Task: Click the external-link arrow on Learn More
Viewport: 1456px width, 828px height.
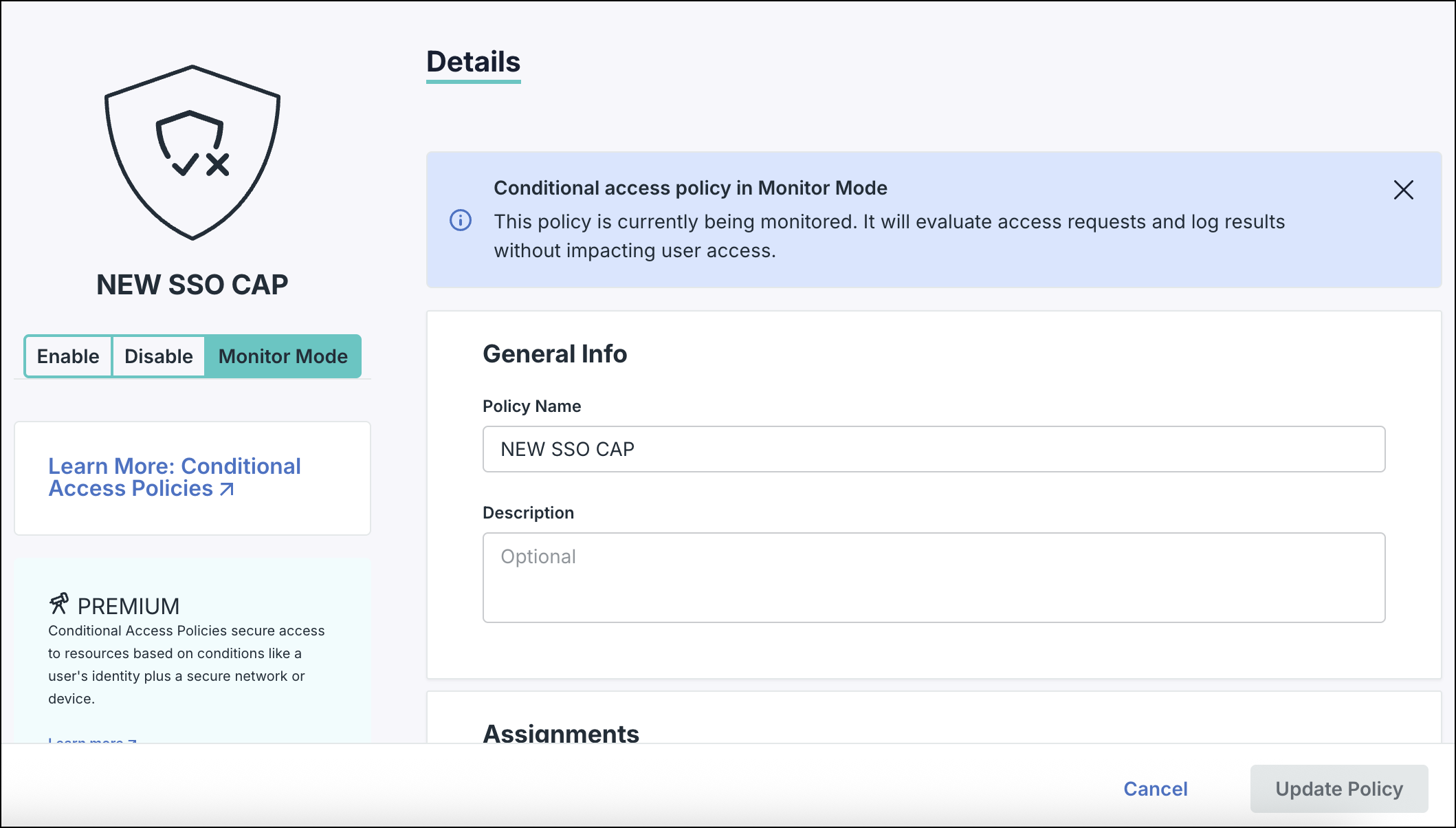Action: [227, 489]
